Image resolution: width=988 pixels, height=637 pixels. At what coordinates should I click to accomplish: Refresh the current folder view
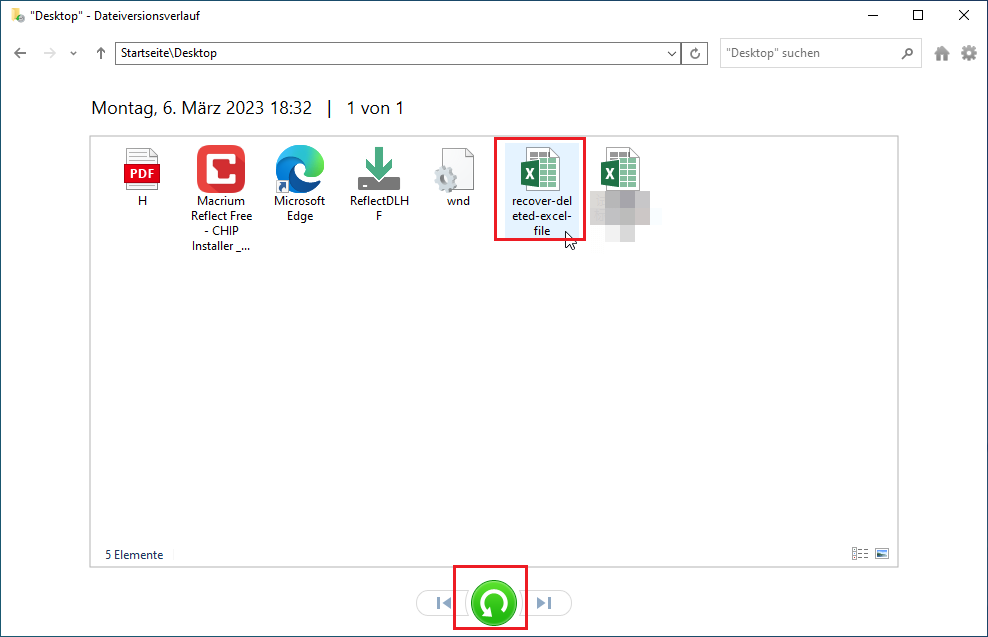[694, 54]
